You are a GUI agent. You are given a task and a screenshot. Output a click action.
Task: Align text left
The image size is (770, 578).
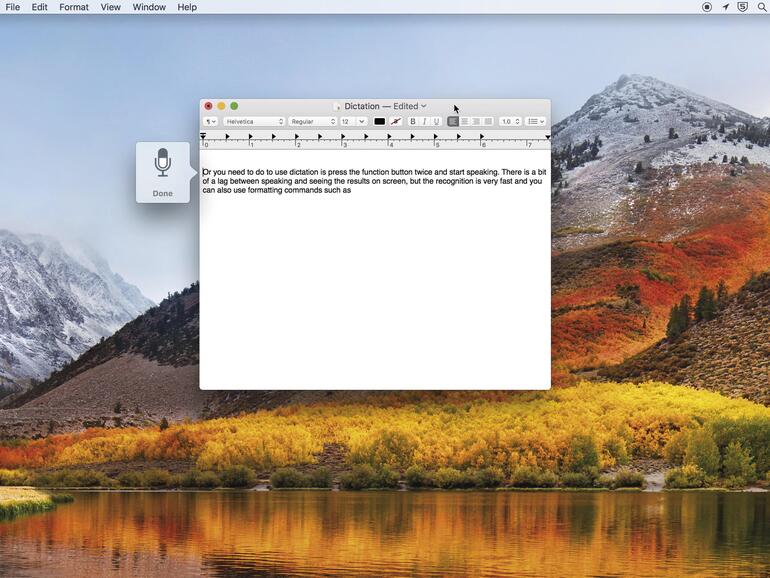click(453, 121)
